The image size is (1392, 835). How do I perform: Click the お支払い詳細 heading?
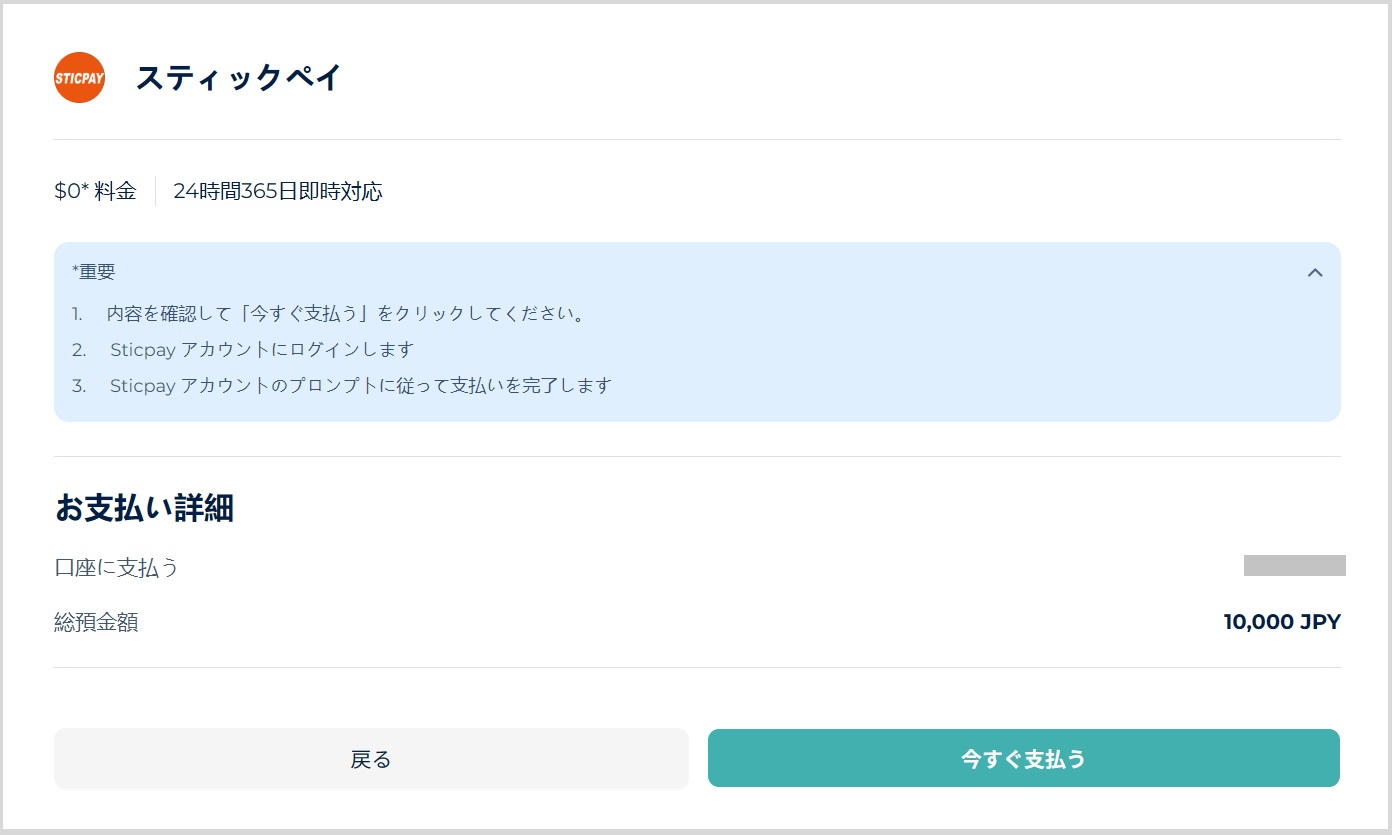144,508
